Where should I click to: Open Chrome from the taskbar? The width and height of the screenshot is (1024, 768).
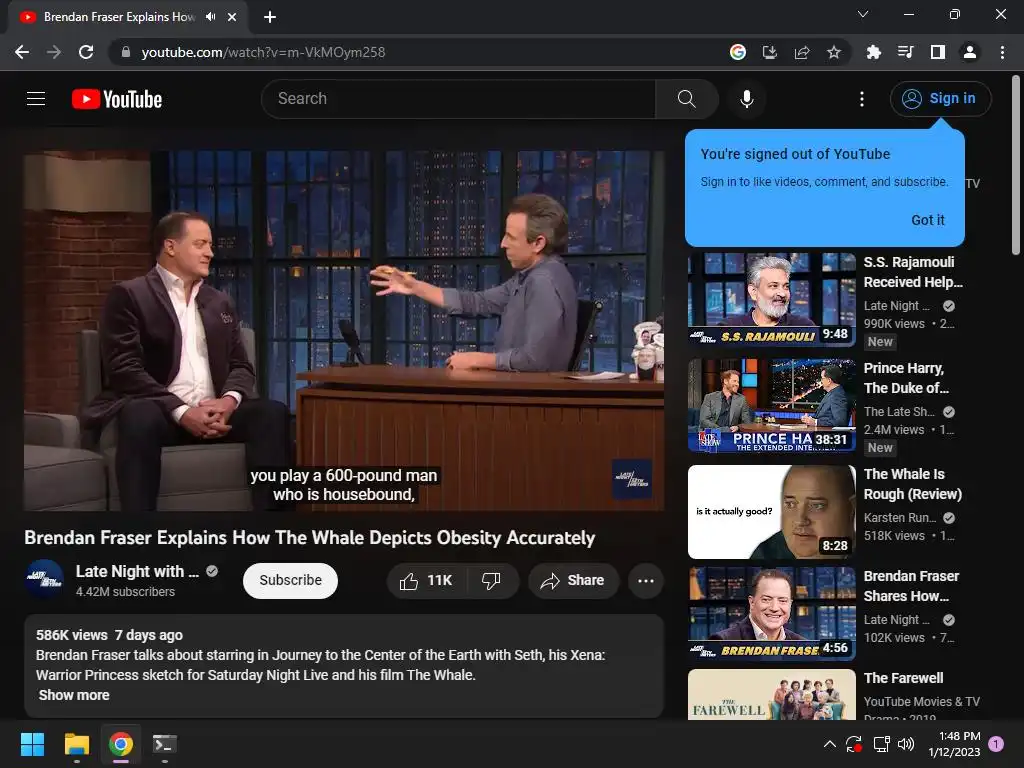point(121,744)
